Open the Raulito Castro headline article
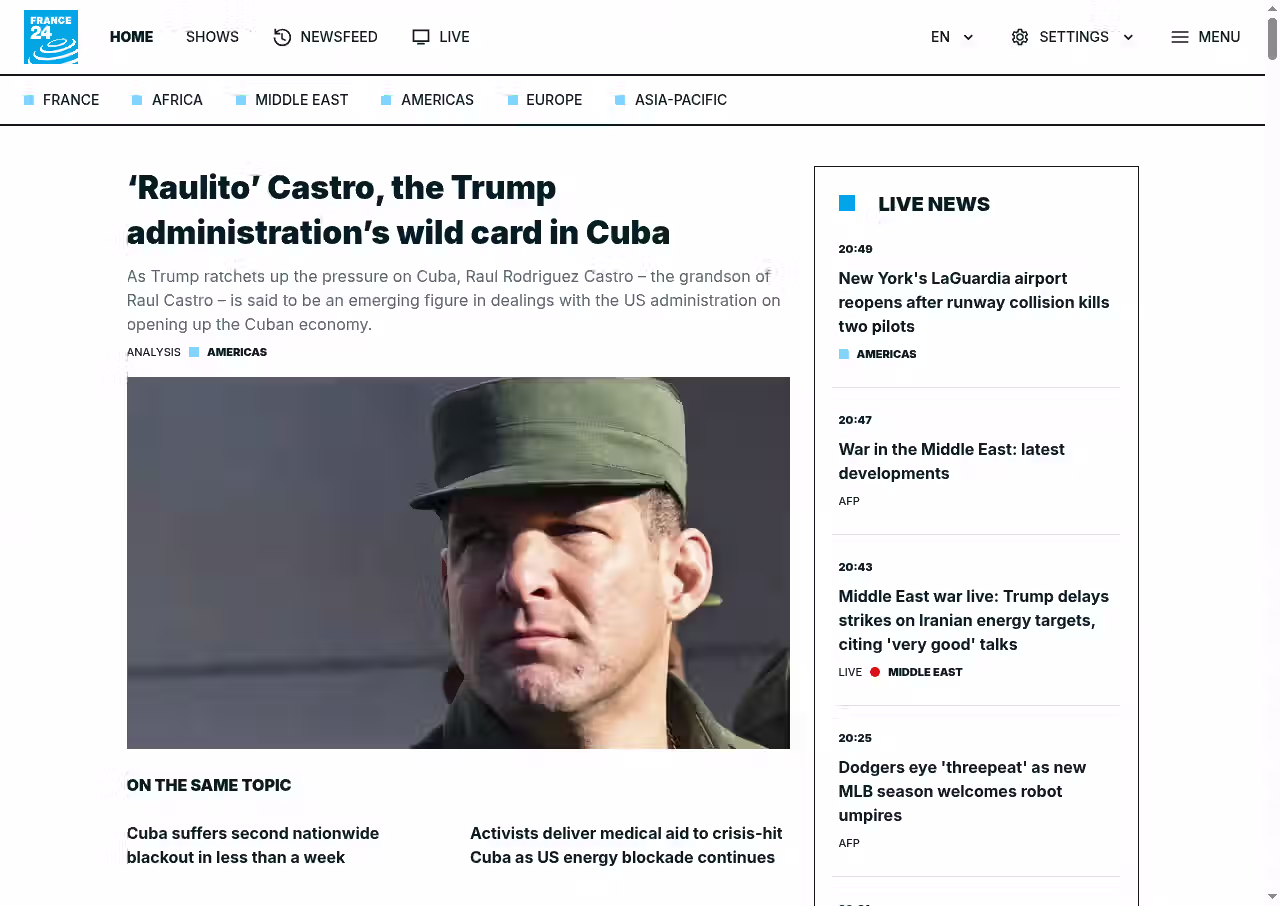Screen dimensions: 1280x906 [398, 210]
